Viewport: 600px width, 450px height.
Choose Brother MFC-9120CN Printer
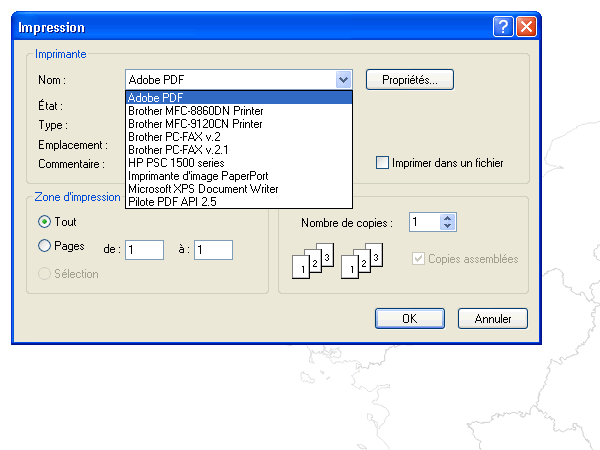point(239,124)
